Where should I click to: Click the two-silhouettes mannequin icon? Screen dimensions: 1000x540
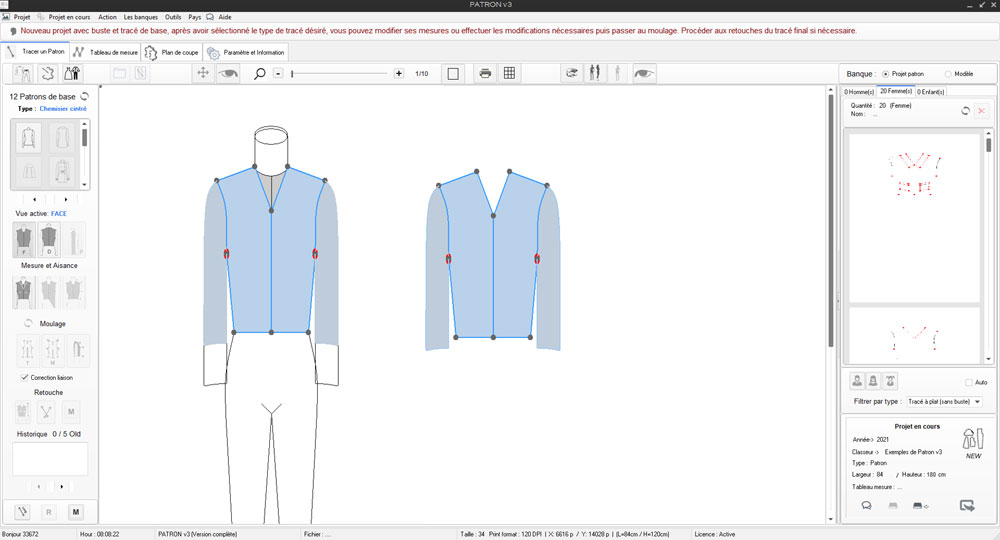tap(597, 73)
